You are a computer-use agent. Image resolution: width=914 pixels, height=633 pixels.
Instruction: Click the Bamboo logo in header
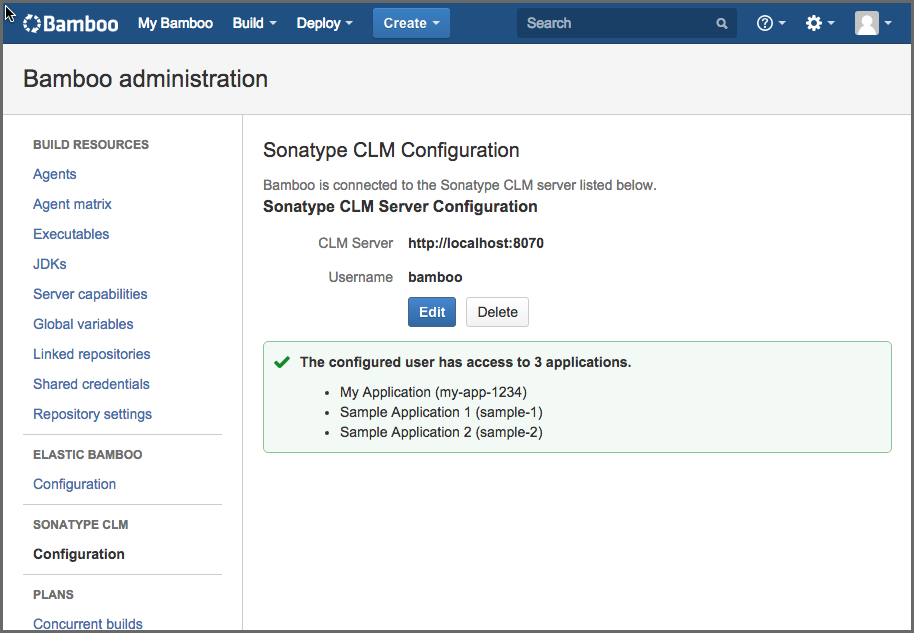tap(71, 23)
